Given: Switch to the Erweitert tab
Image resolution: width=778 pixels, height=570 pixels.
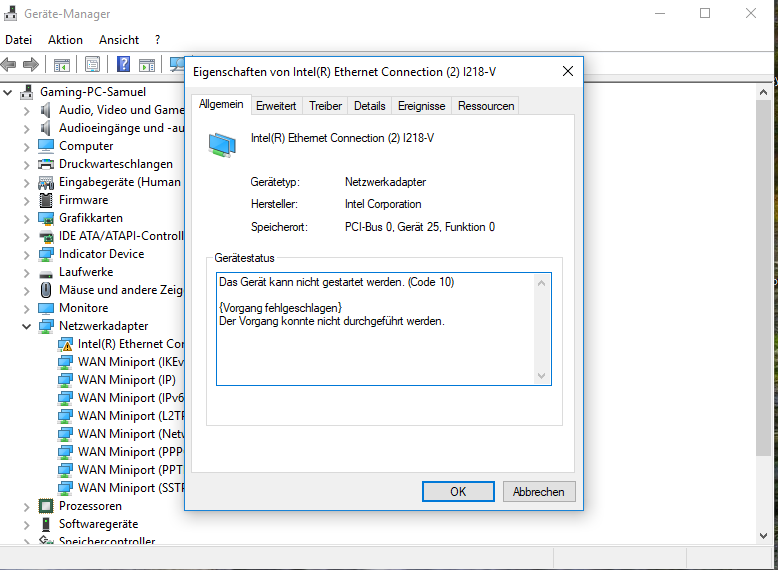Looking at the screenshot, I should [276, 106].
